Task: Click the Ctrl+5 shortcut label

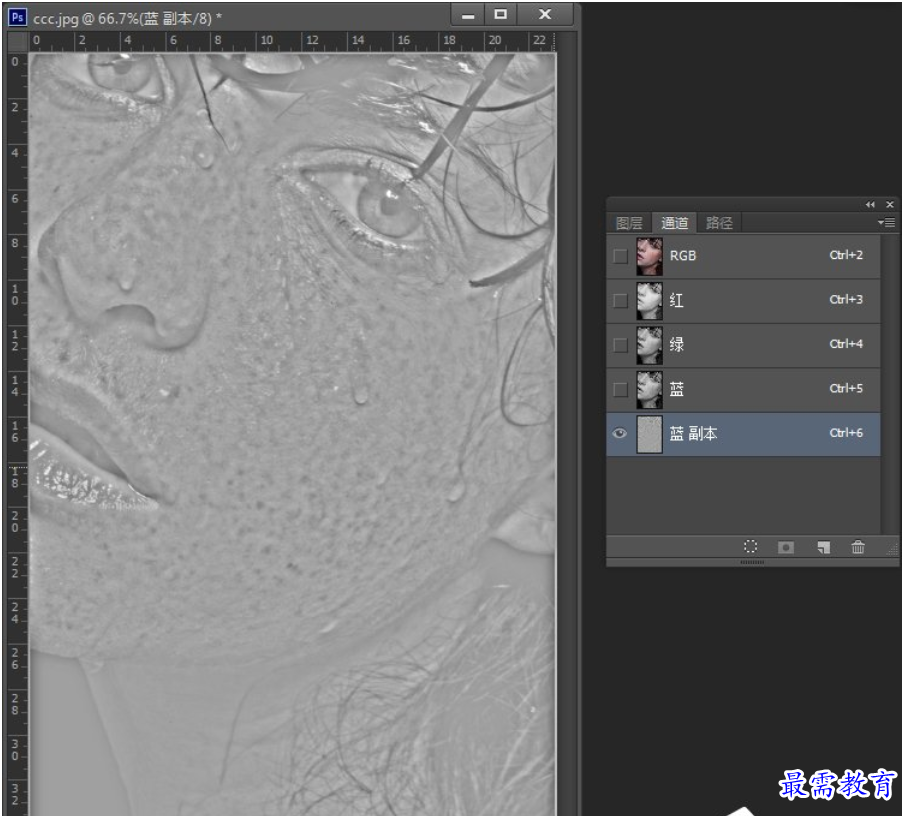Action: point(846,389)
